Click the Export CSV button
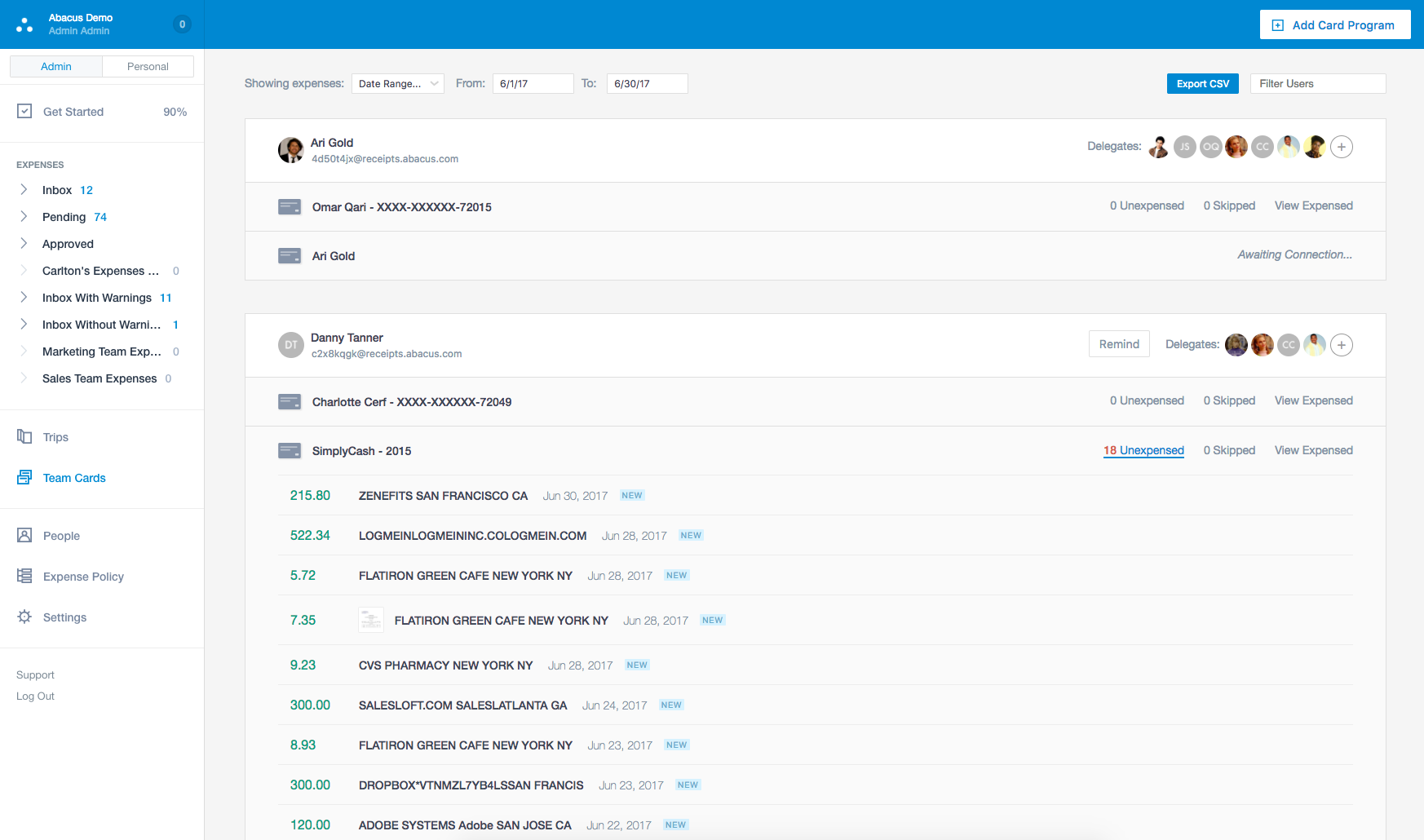Image resolution: width=1424 pixels, height=840 pixels. click(1203, 83)
